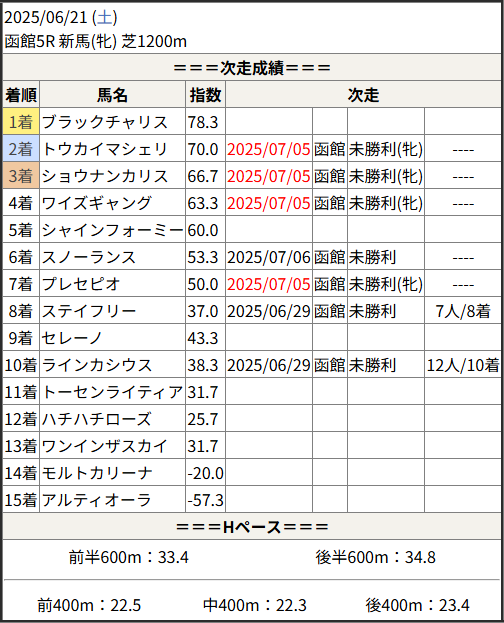504x623 pixels.
Task: Click ステイフリー result 7人/8着
Action: pos(463,312)
